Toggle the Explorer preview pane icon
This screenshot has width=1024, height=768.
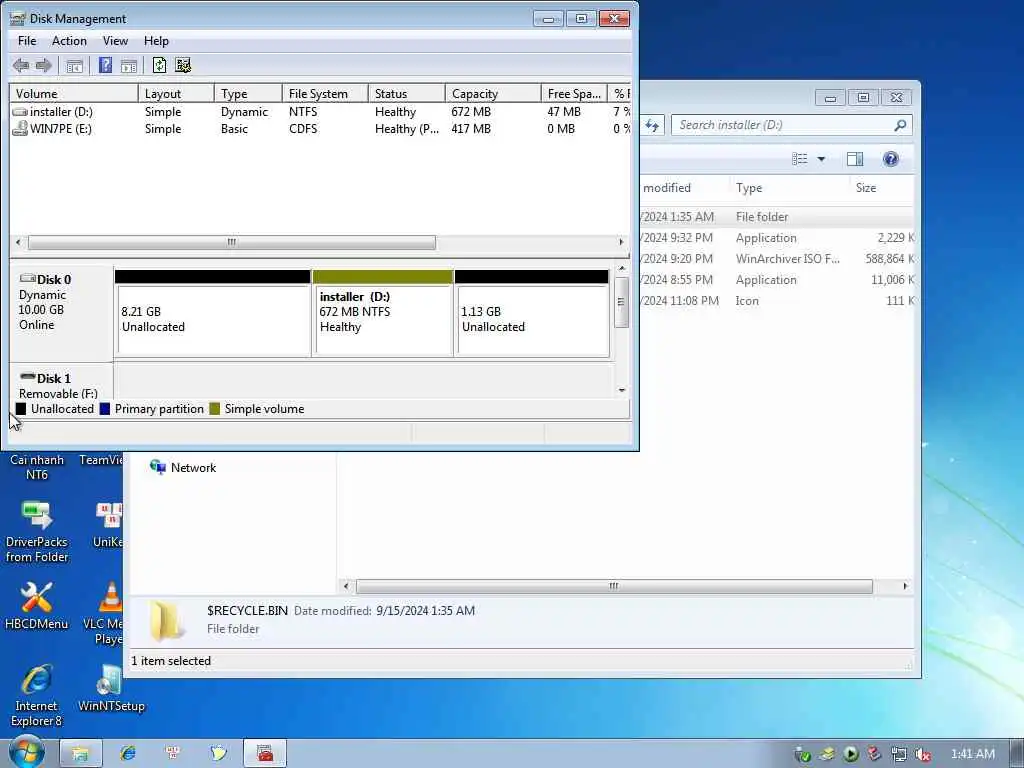coord(855,159)
